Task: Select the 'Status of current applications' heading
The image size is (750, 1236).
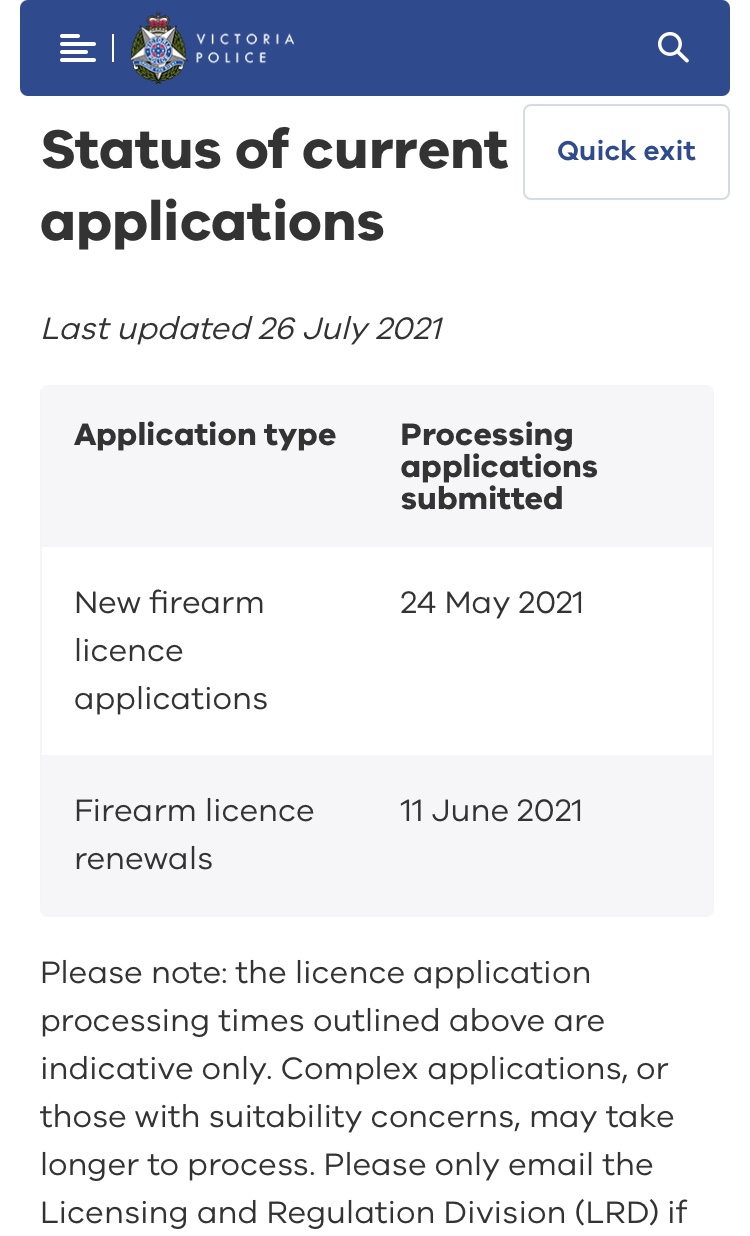Action: (x=274, y=185)
